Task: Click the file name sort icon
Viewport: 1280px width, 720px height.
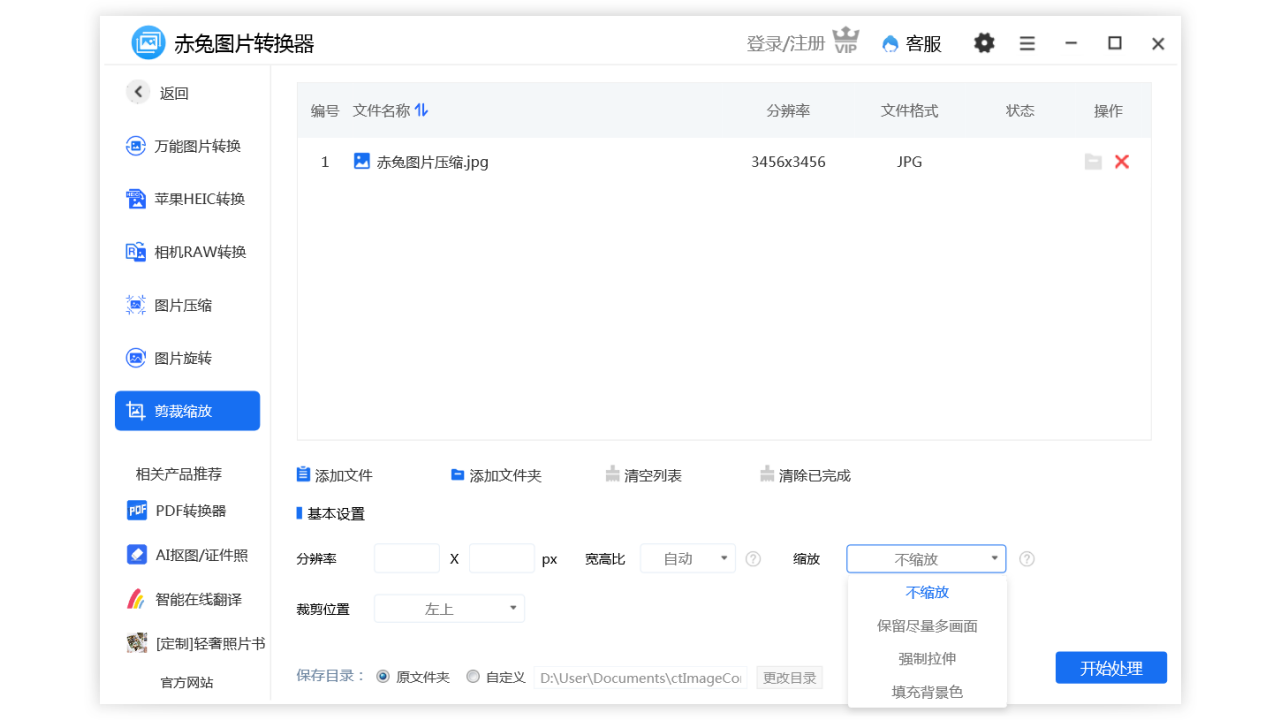Action: [x=421, y=110]
